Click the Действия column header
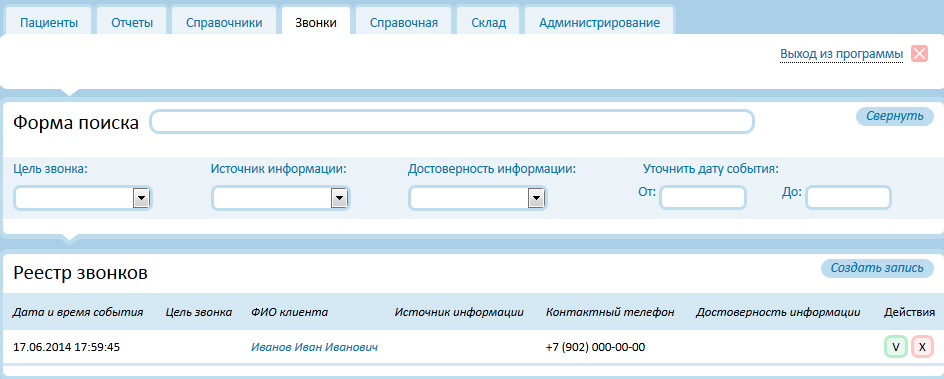Image resolution: width=944 pixels, height=379 pixels. coord(909,312)
